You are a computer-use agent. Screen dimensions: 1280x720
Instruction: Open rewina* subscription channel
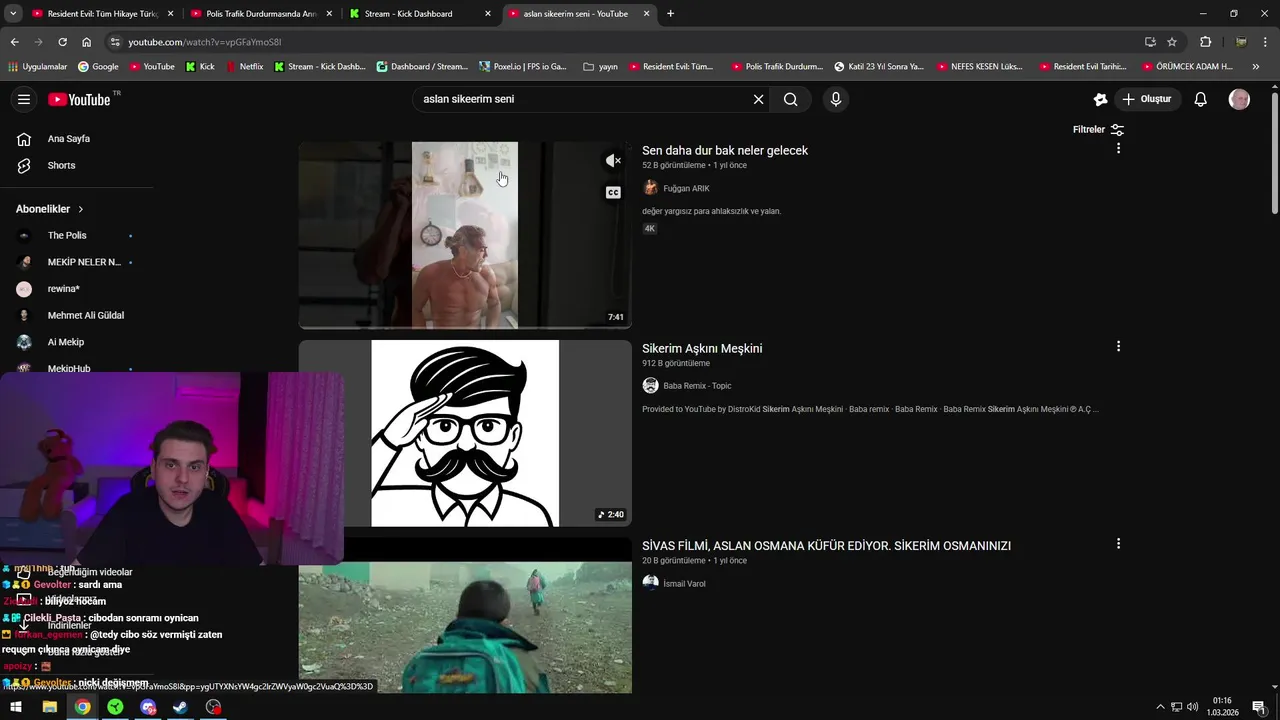coord(63,289)
